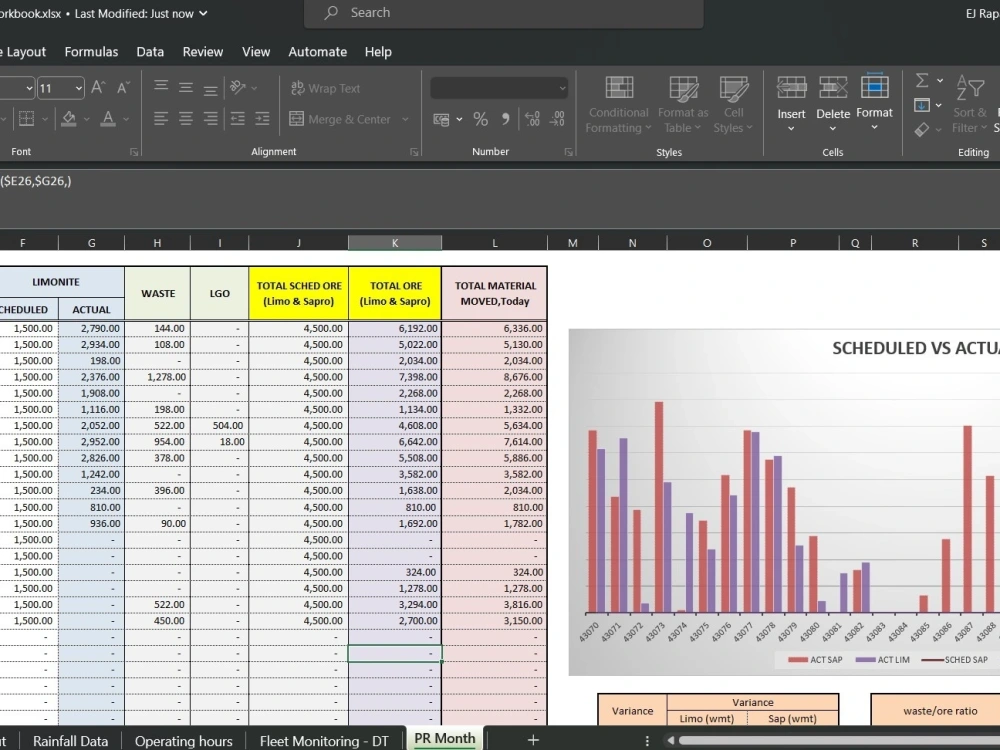
Task: Click the Fill Down icon in Editing group
Action: pyautogui.click(x=920, y=104)
